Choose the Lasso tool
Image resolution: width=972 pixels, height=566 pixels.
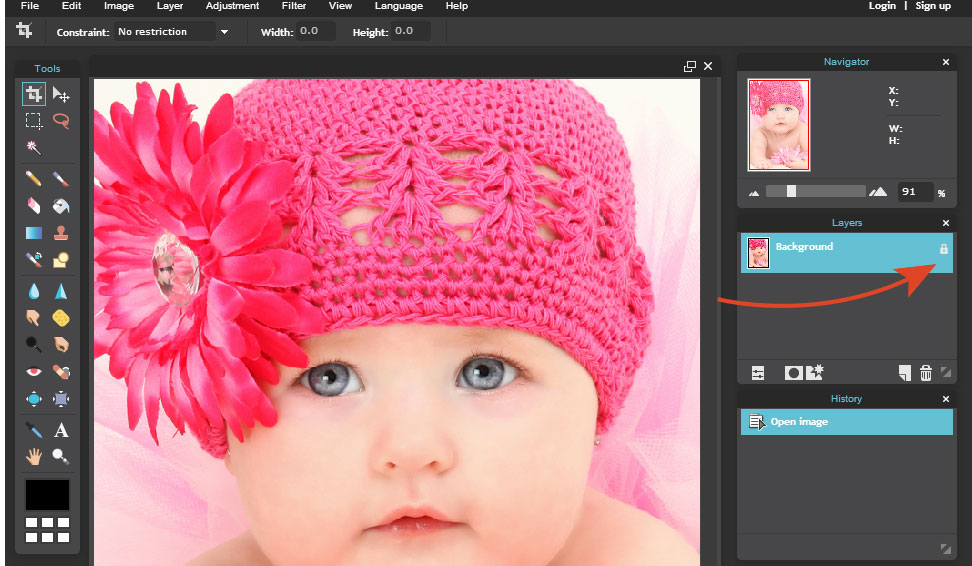[61, 121]
